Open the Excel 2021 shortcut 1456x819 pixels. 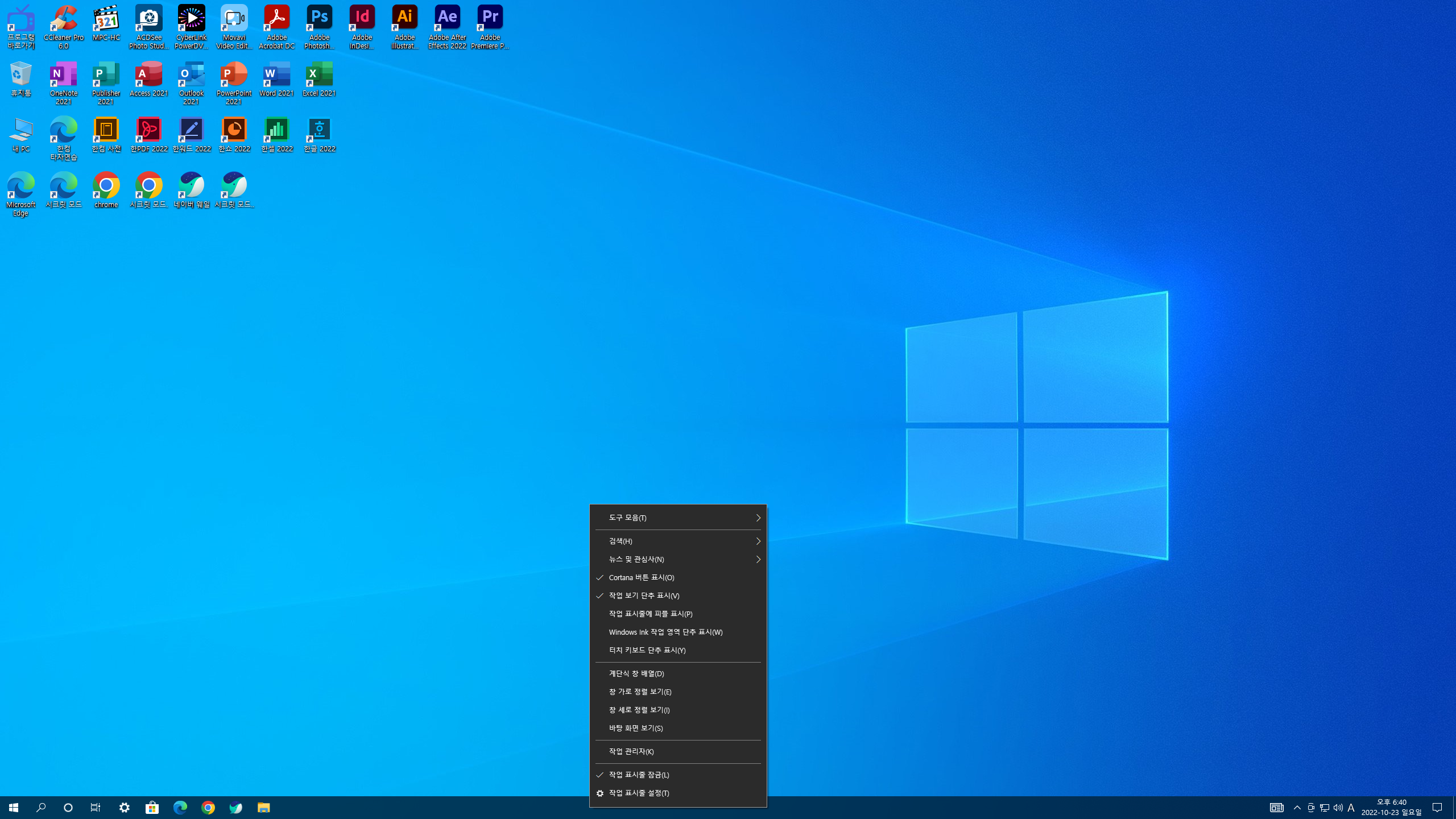coord(319,80)
